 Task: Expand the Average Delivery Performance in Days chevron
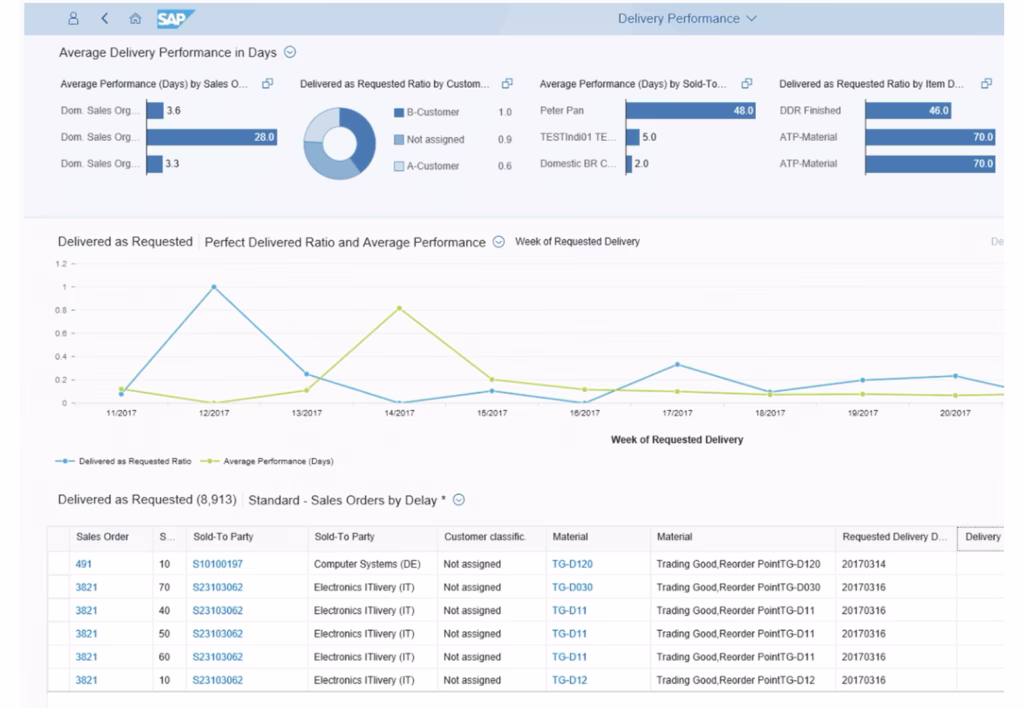pos(290,52)
